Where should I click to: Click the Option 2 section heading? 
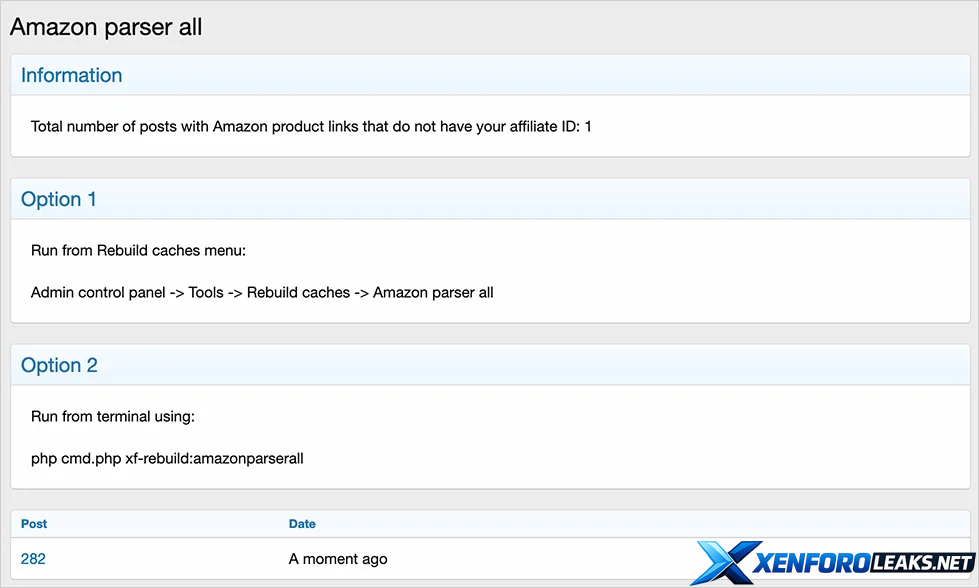pos(59,365)
